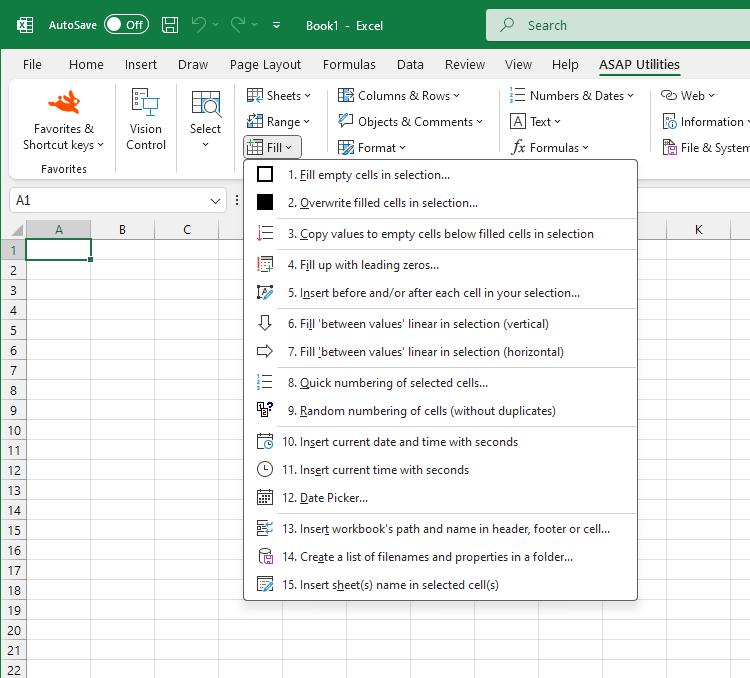Click the Excel app icon in title bar
Viewport: 750px width, 678px height.
[x=25, y=25]
